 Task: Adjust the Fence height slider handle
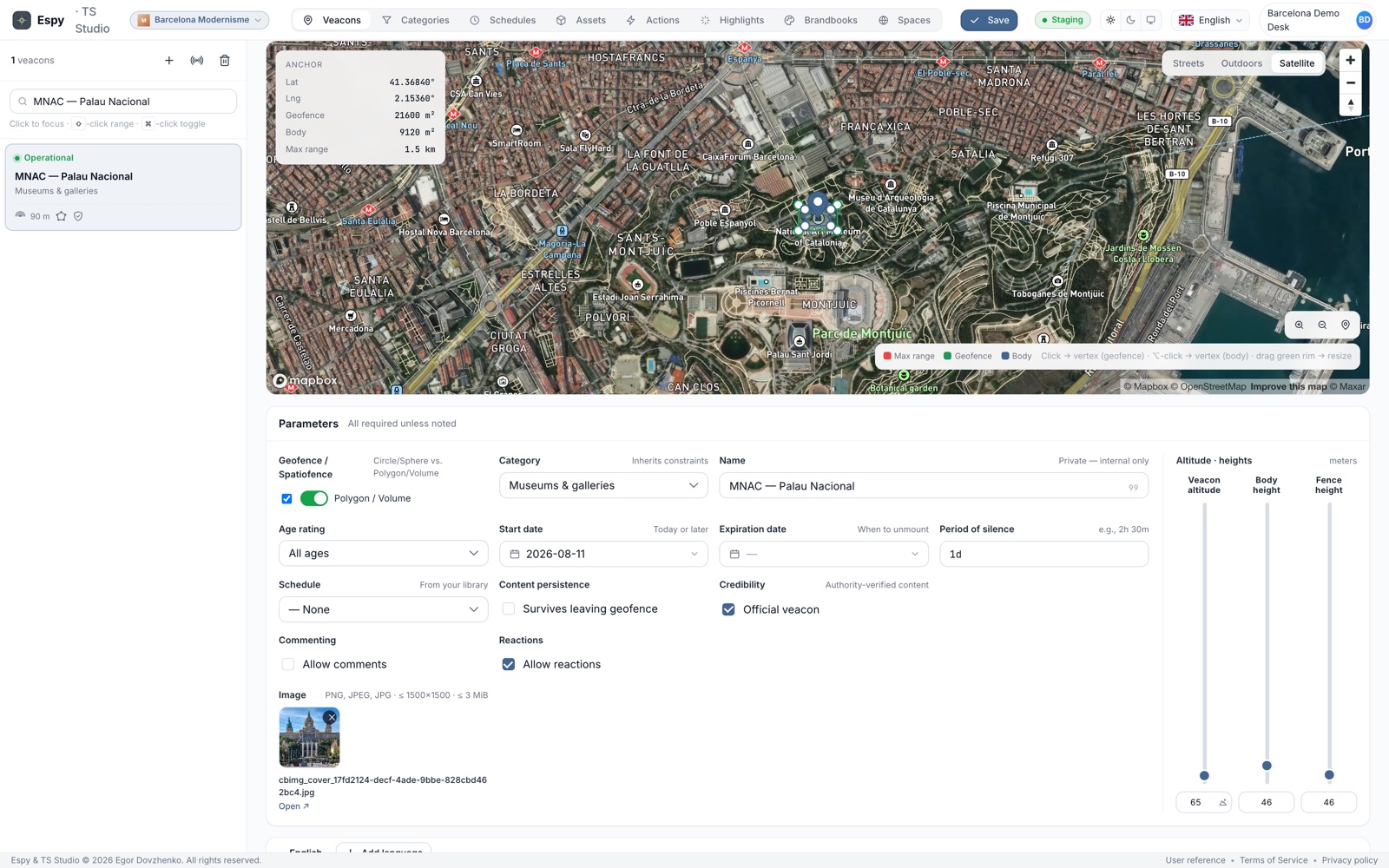(1329, 775)
